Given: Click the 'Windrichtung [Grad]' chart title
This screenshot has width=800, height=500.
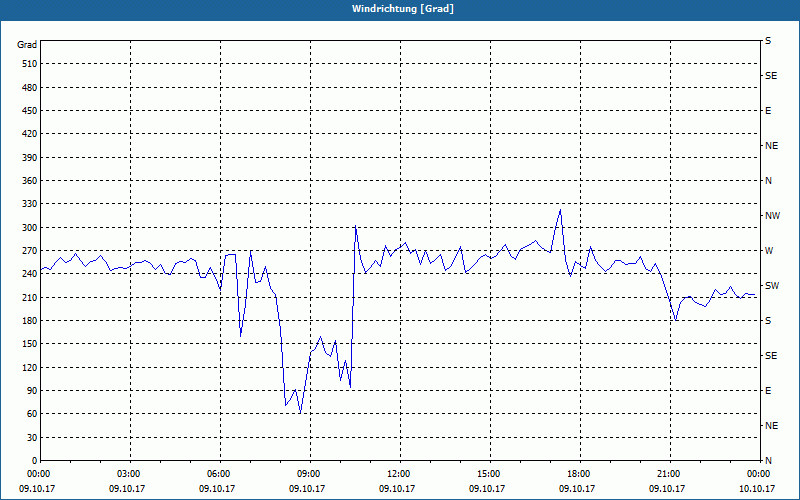Looking at the screenshot, I should 403,9.
